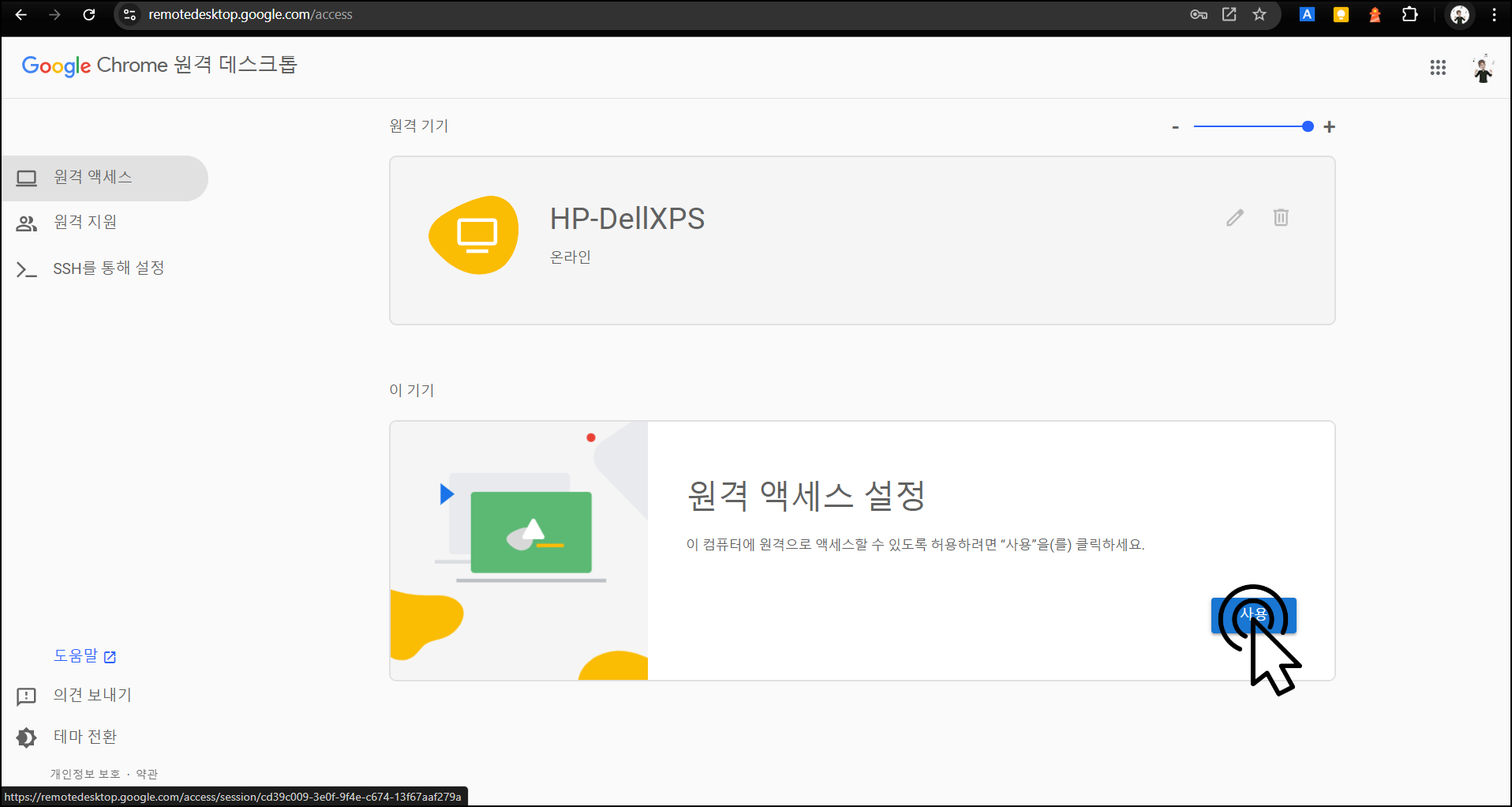Open the 약관 terms link
This screenshot has height=807, width=1512.
coord(147,774)
